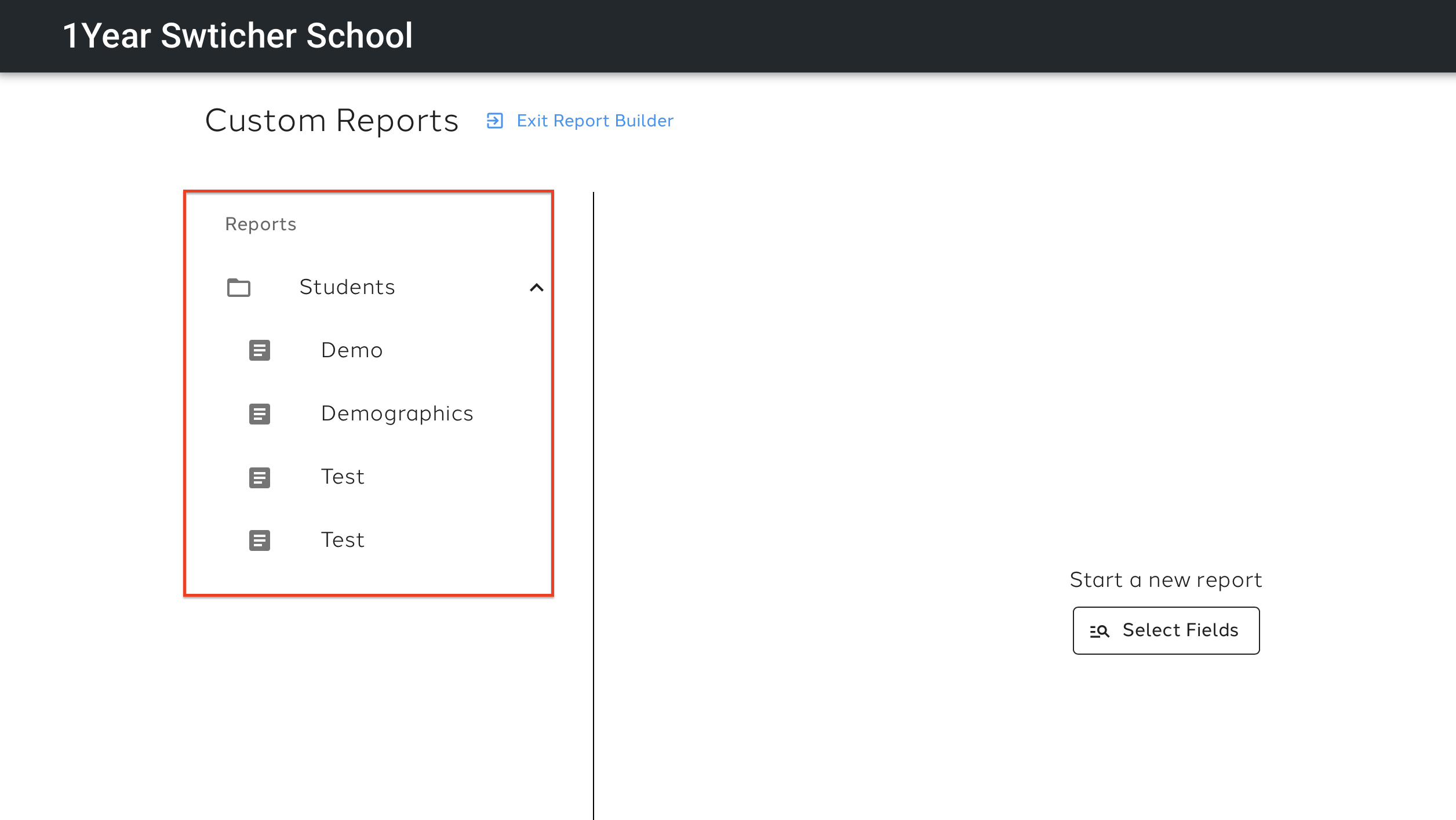Viewport: 1456px width, 820px height.
Task: Click the search-list icon in Select Fields
Action: click(1099, 631)
